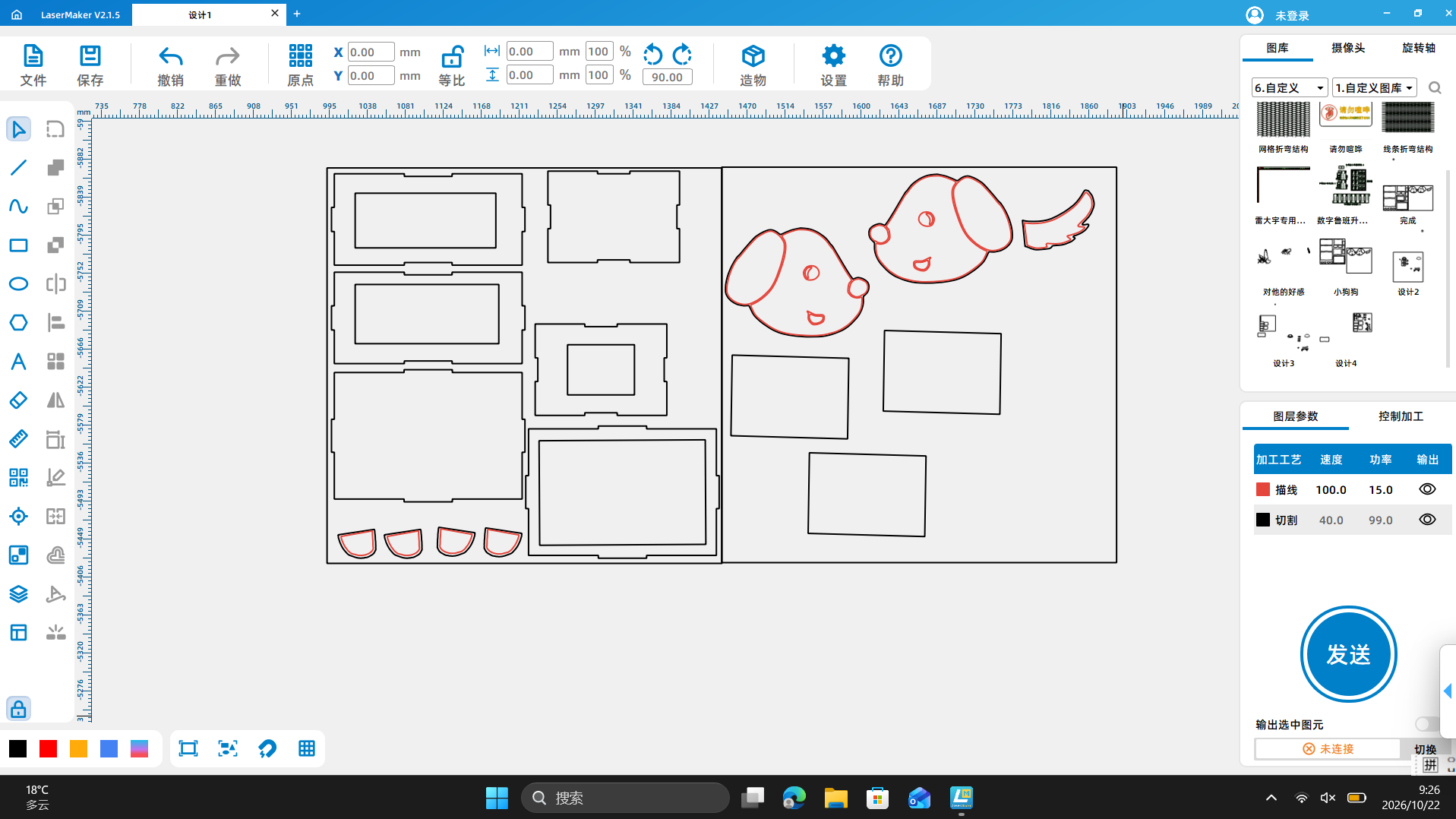Click the 原点 origin grid icon
The width and height of the screenshot is (1456, 819).
[x=300, y=65]
